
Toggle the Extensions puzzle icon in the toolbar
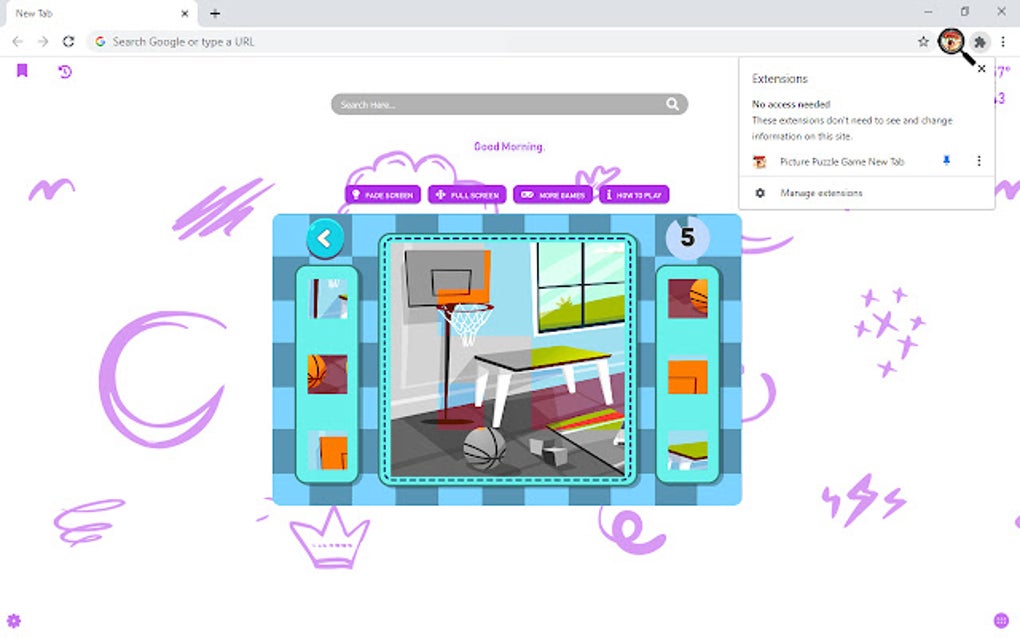pyautogui.click(x=980, y=42)
